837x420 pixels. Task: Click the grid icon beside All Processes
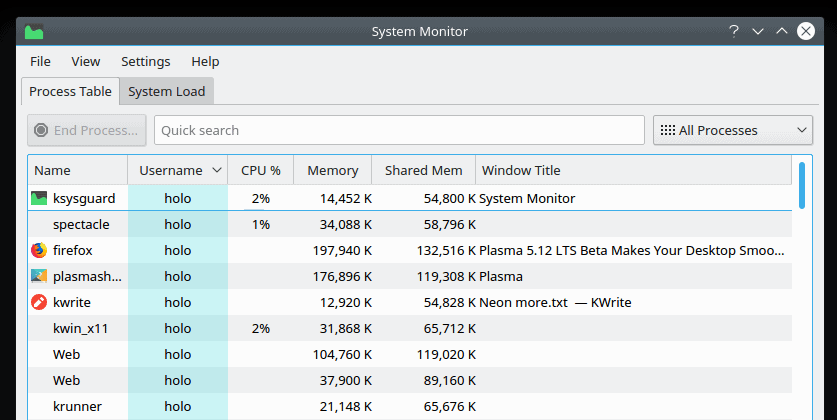click(x=668, y=130)
